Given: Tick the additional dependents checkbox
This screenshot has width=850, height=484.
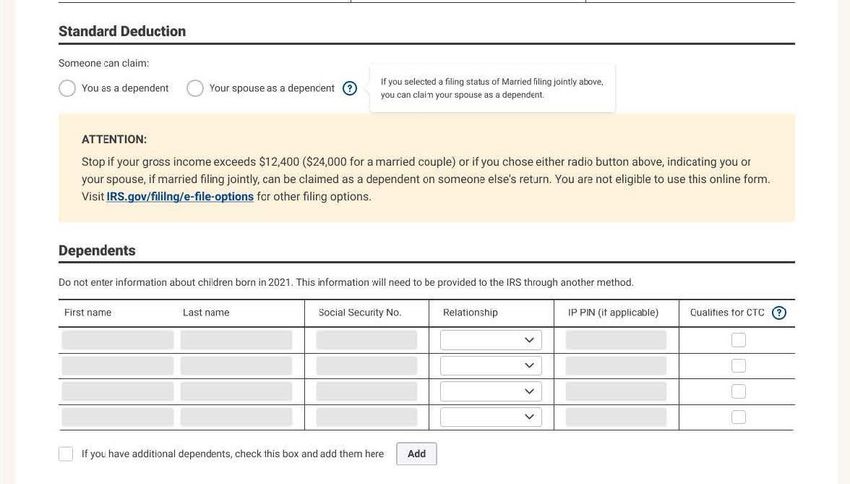Looking at the screenshot, I should 66,454.
